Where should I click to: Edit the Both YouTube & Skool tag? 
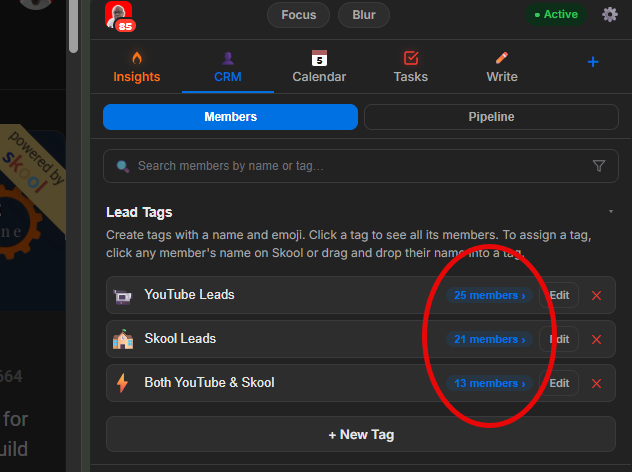[x=559, y=383]
